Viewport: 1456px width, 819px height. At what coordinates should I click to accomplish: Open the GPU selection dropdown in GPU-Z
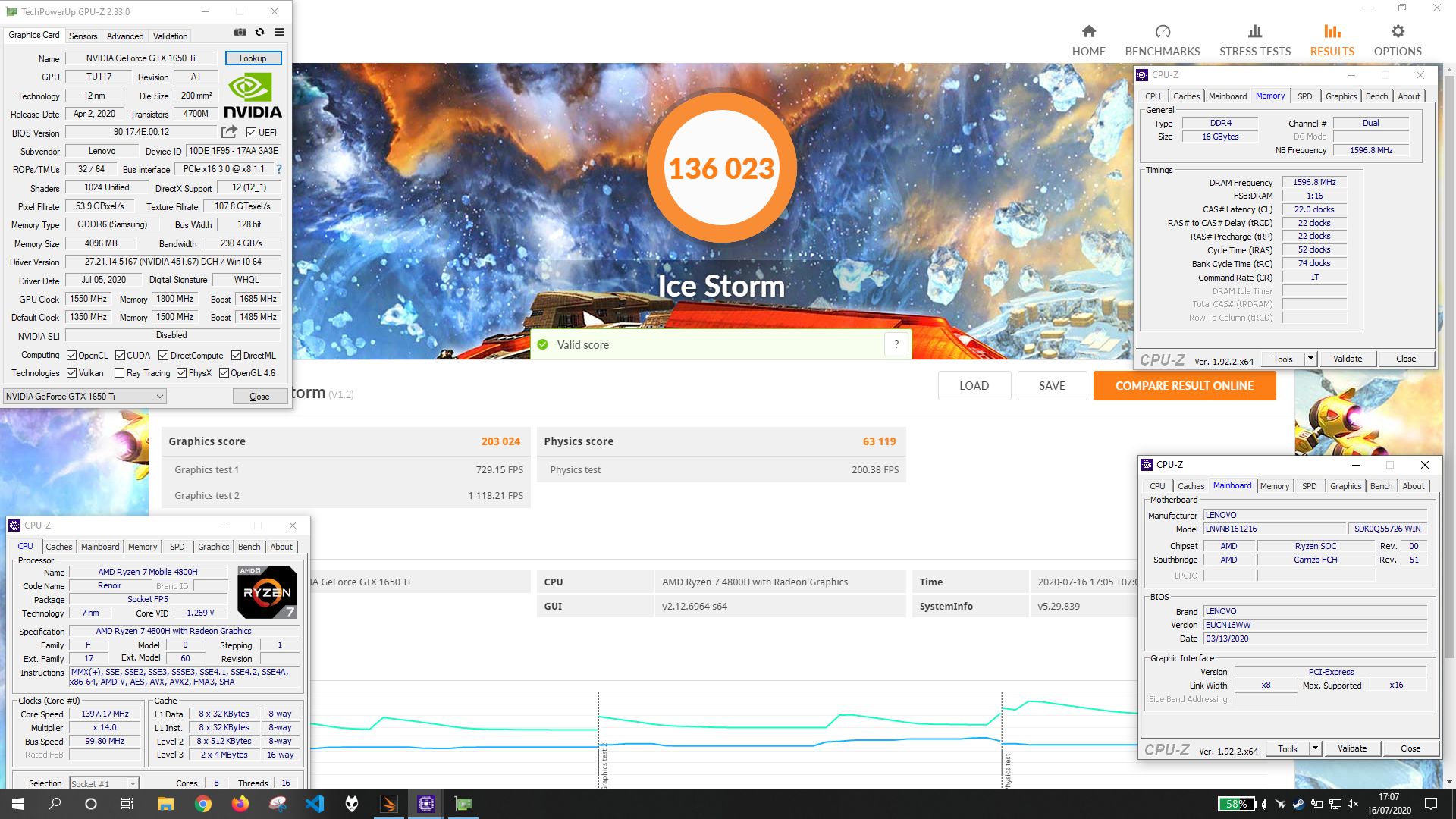[x=84, y=396]
